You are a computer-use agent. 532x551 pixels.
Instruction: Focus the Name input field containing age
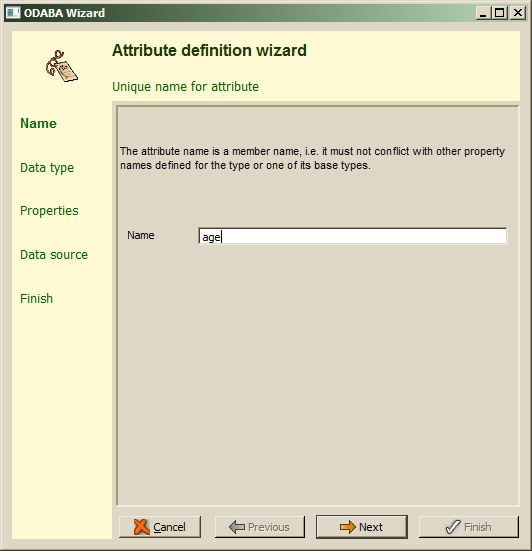(x=352, y=236)
